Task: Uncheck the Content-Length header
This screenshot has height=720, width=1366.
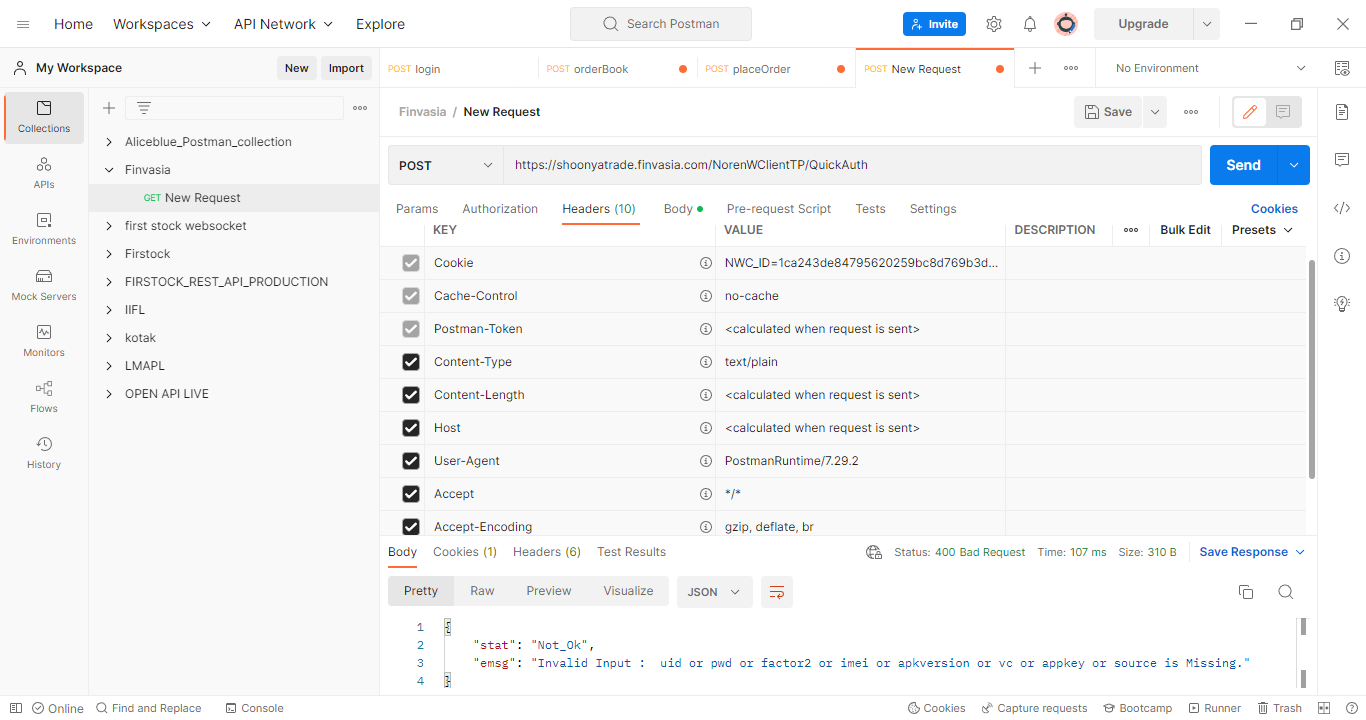Action: click(x=411, y=395)
